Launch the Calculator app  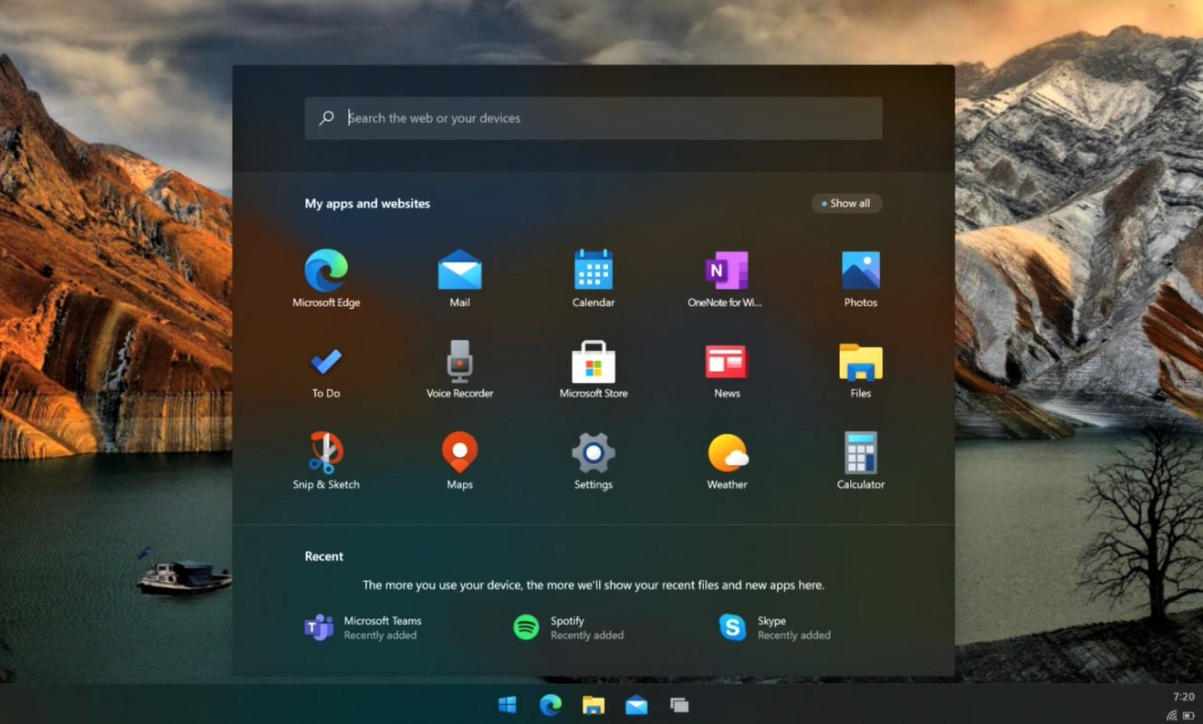[x=860, y=453]
